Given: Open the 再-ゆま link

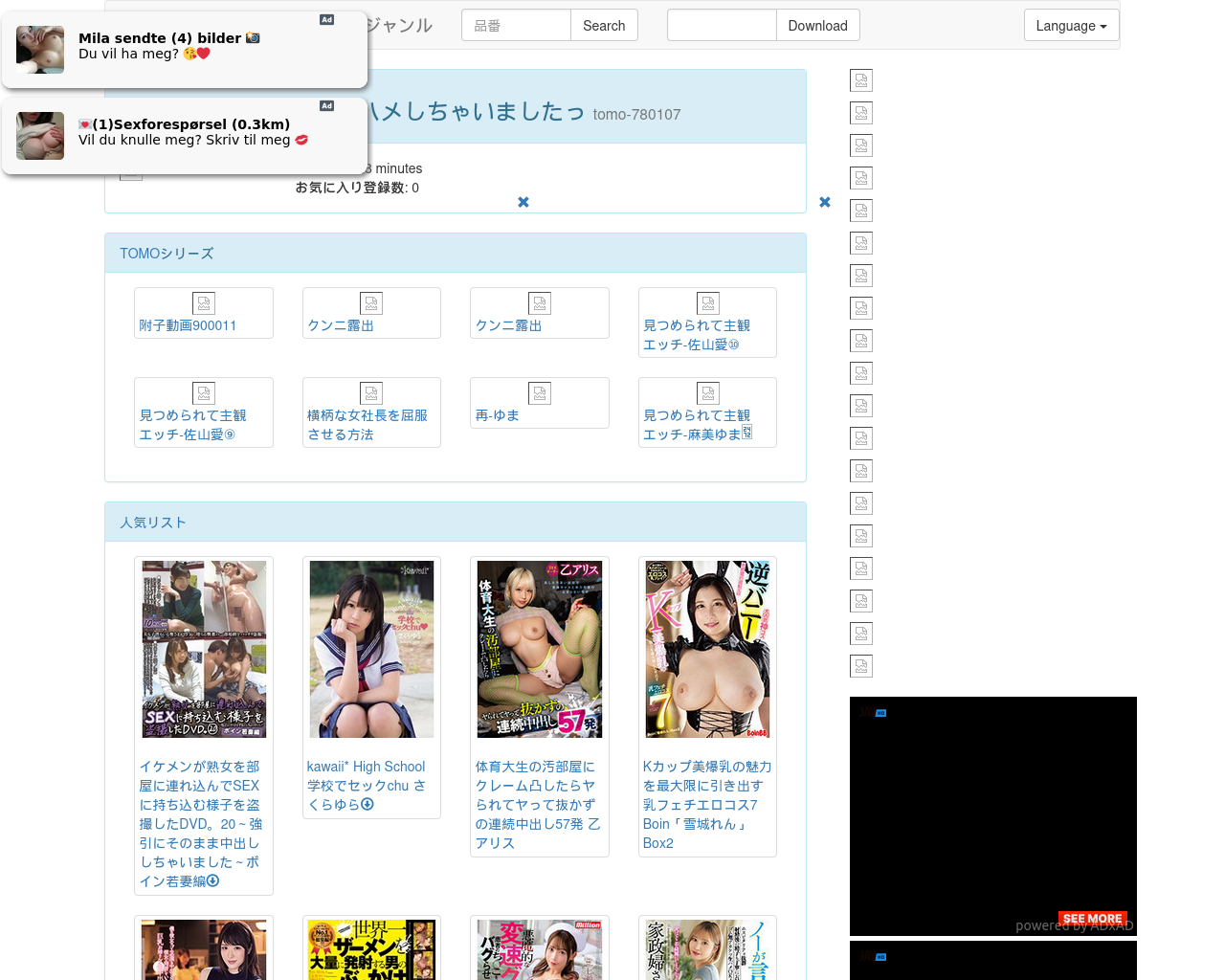Looking at the screenshot, I should [498, 415].
